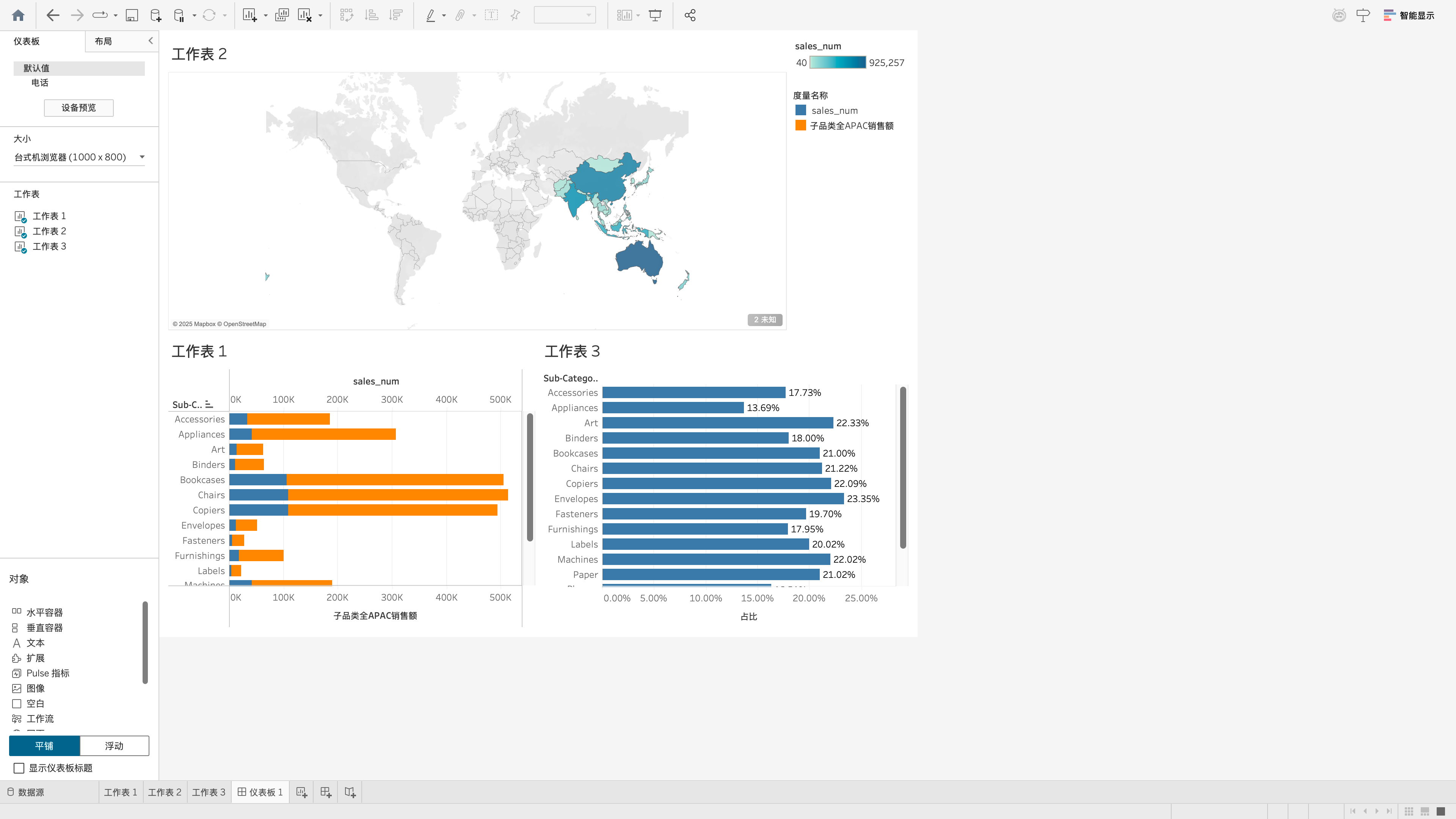This screenshot has height=819, width=1456.
Task: Open the fit view dropdown in toolbar
Action: 565,15
